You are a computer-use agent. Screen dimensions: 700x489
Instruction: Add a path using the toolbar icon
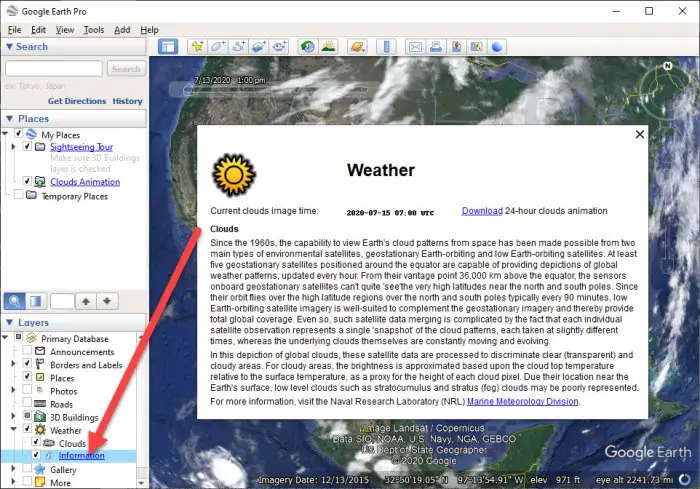pyautogui.click(x=238, y=46)
